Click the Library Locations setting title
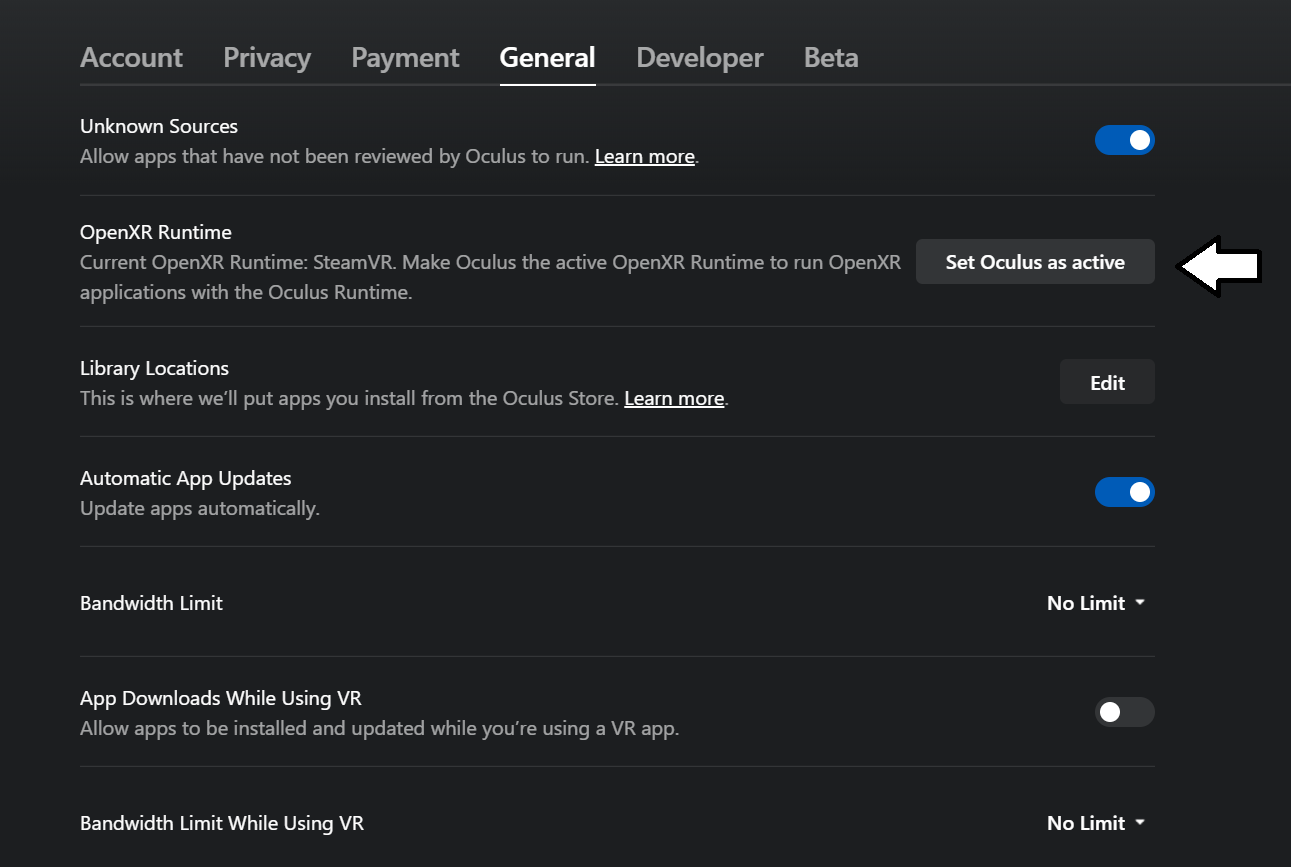The height and width of the screenshot is (867, 1291). (x=154, y=368)
